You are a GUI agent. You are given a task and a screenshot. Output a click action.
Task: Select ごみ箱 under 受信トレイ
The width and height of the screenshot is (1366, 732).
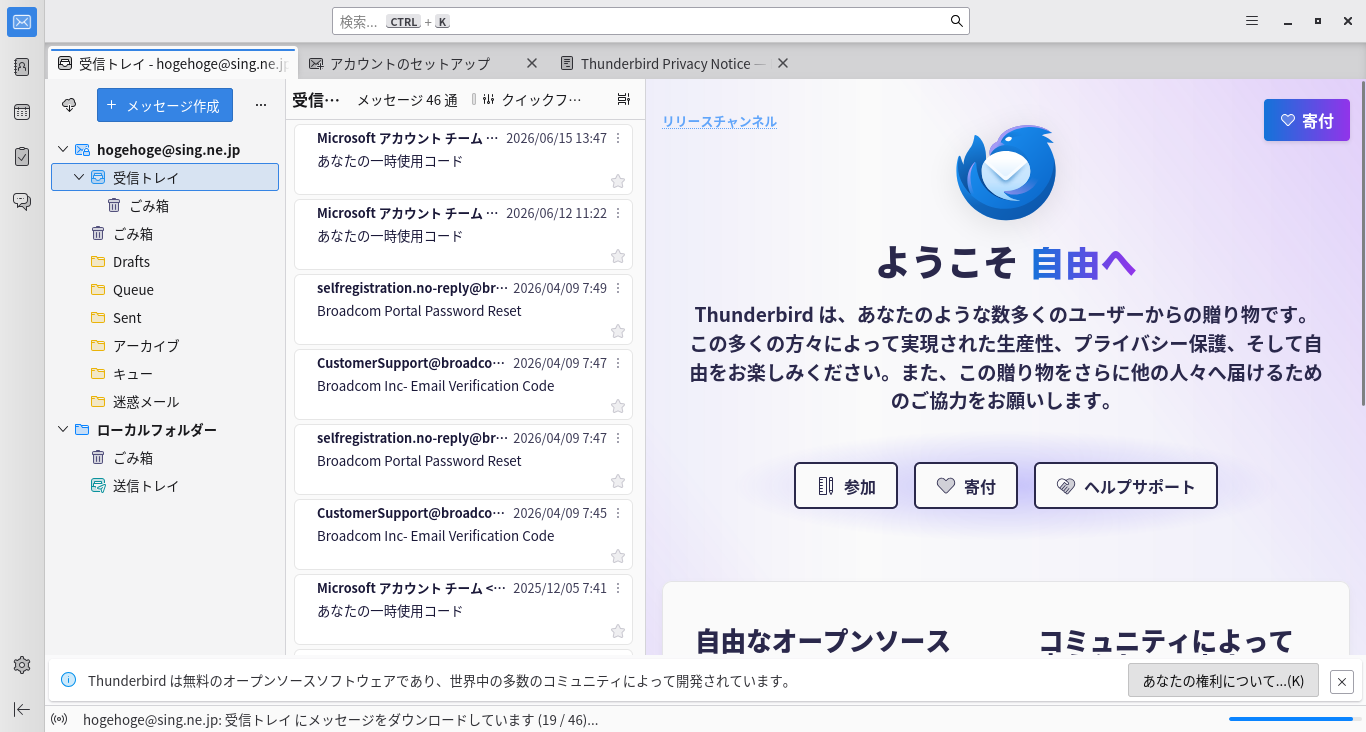165,206
